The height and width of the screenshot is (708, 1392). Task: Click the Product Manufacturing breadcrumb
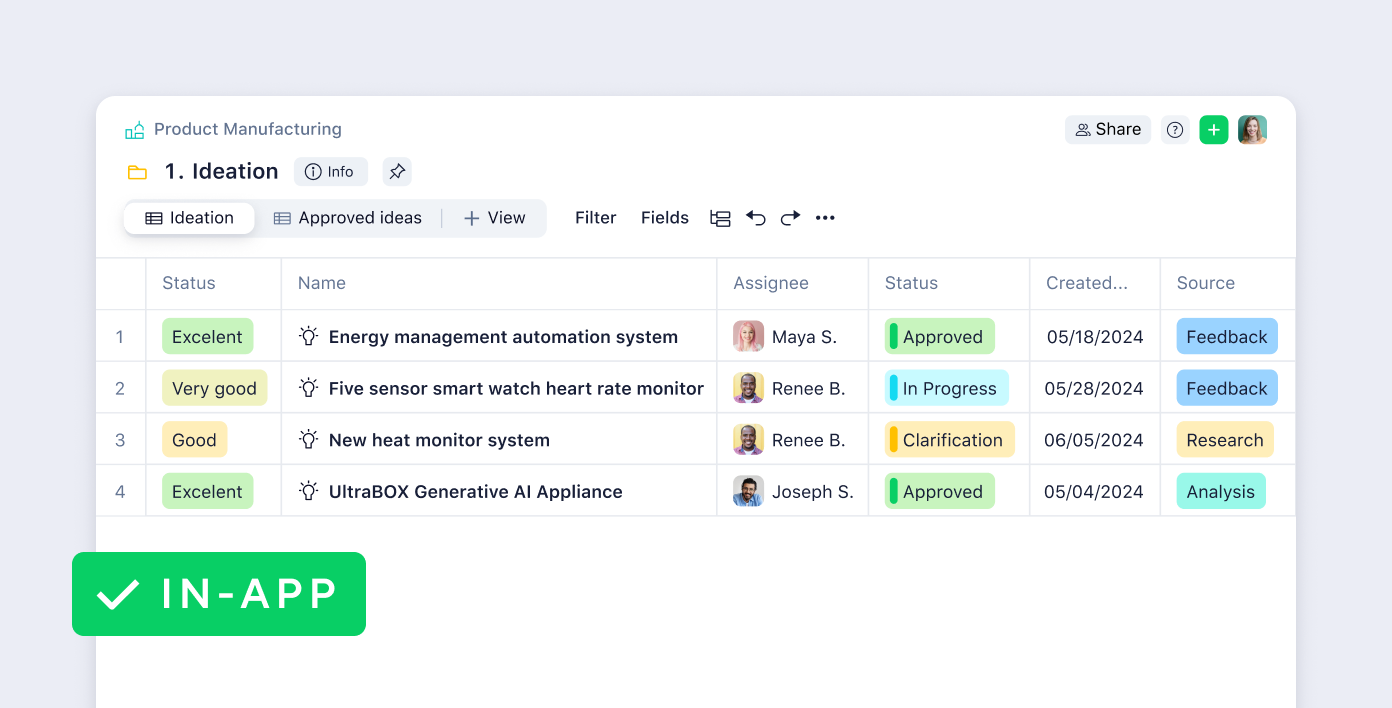[x=247, y=129]
